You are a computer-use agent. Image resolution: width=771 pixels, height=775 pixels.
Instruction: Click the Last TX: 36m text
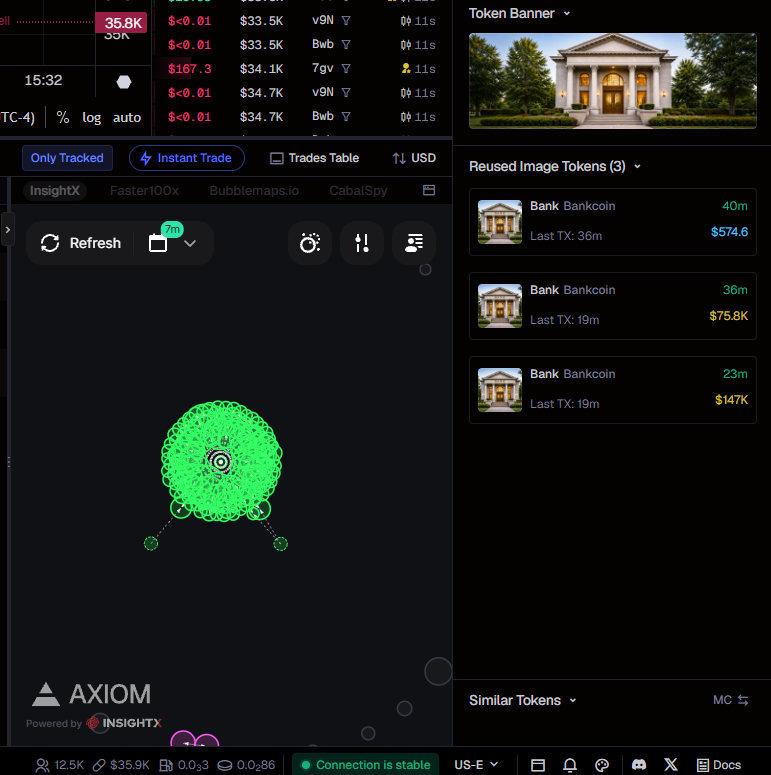point(566,236)
